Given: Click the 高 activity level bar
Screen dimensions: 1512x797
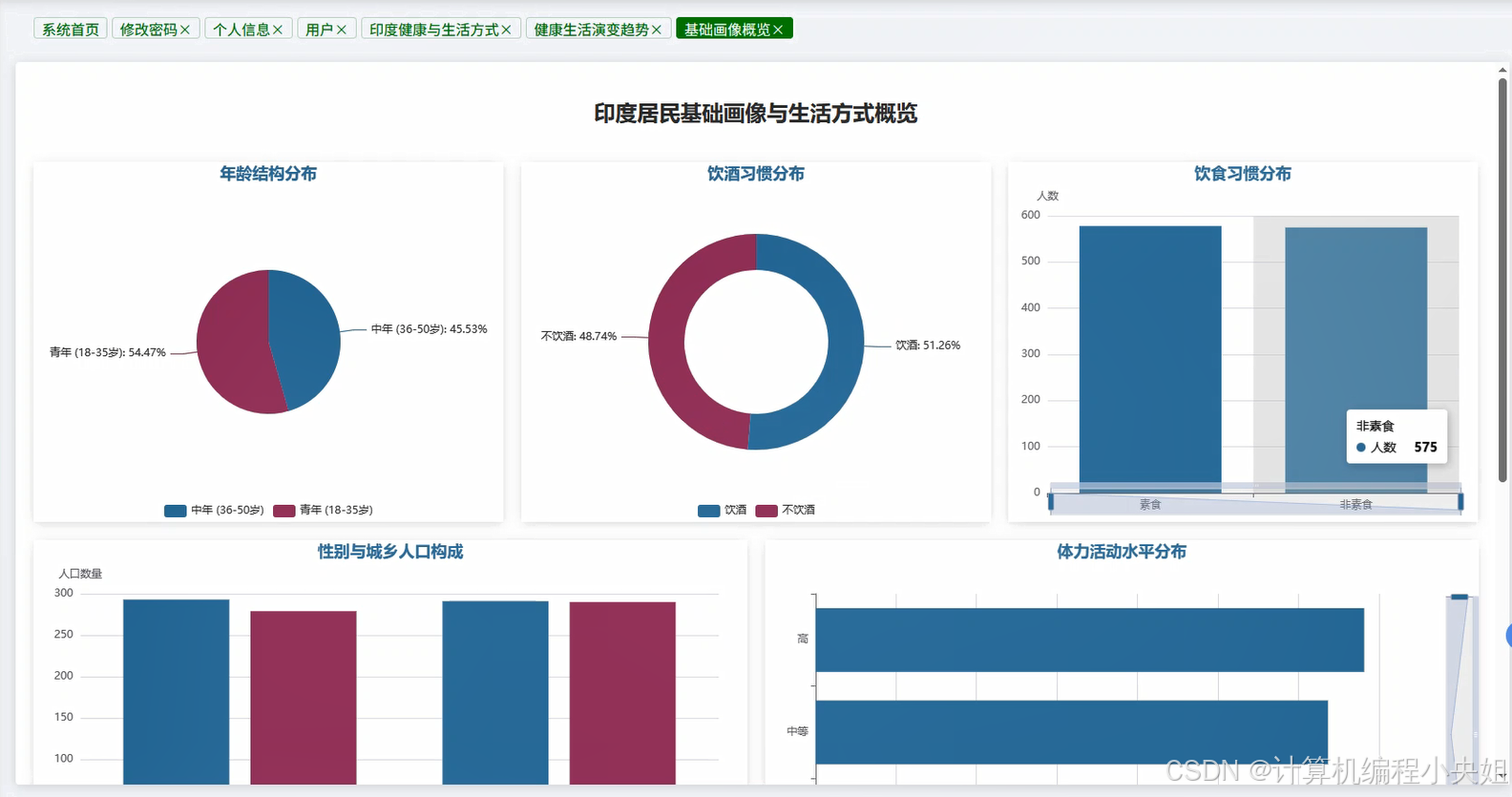Looking at the screenshot, I should 1089,640.
